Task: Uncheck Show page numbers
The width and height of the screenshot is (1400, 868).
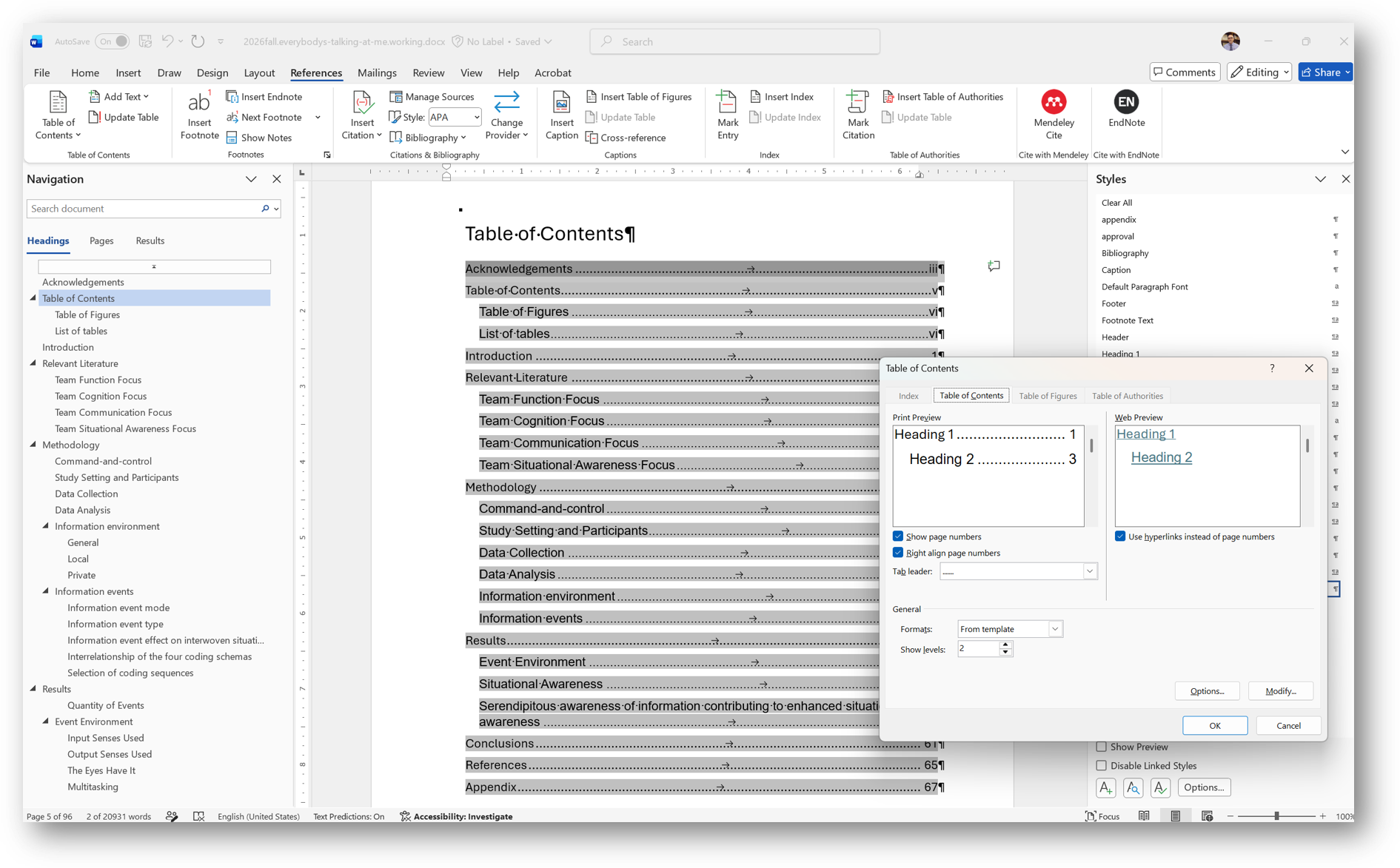Action: click(898, 536)
